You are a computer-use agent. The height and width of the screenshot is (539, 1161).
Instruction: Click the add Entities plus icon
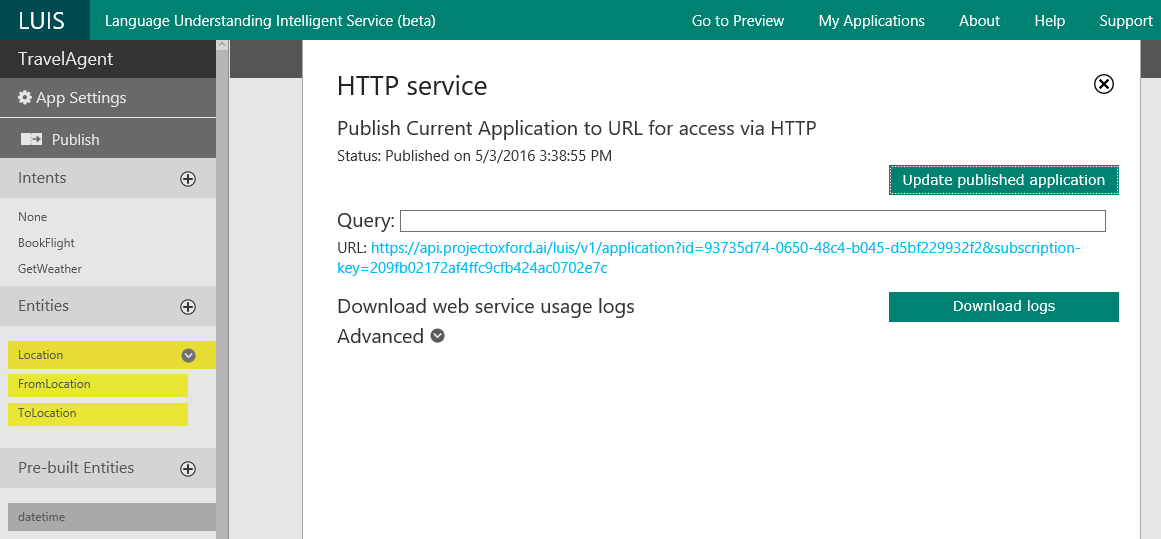click(x=187, y=307)
